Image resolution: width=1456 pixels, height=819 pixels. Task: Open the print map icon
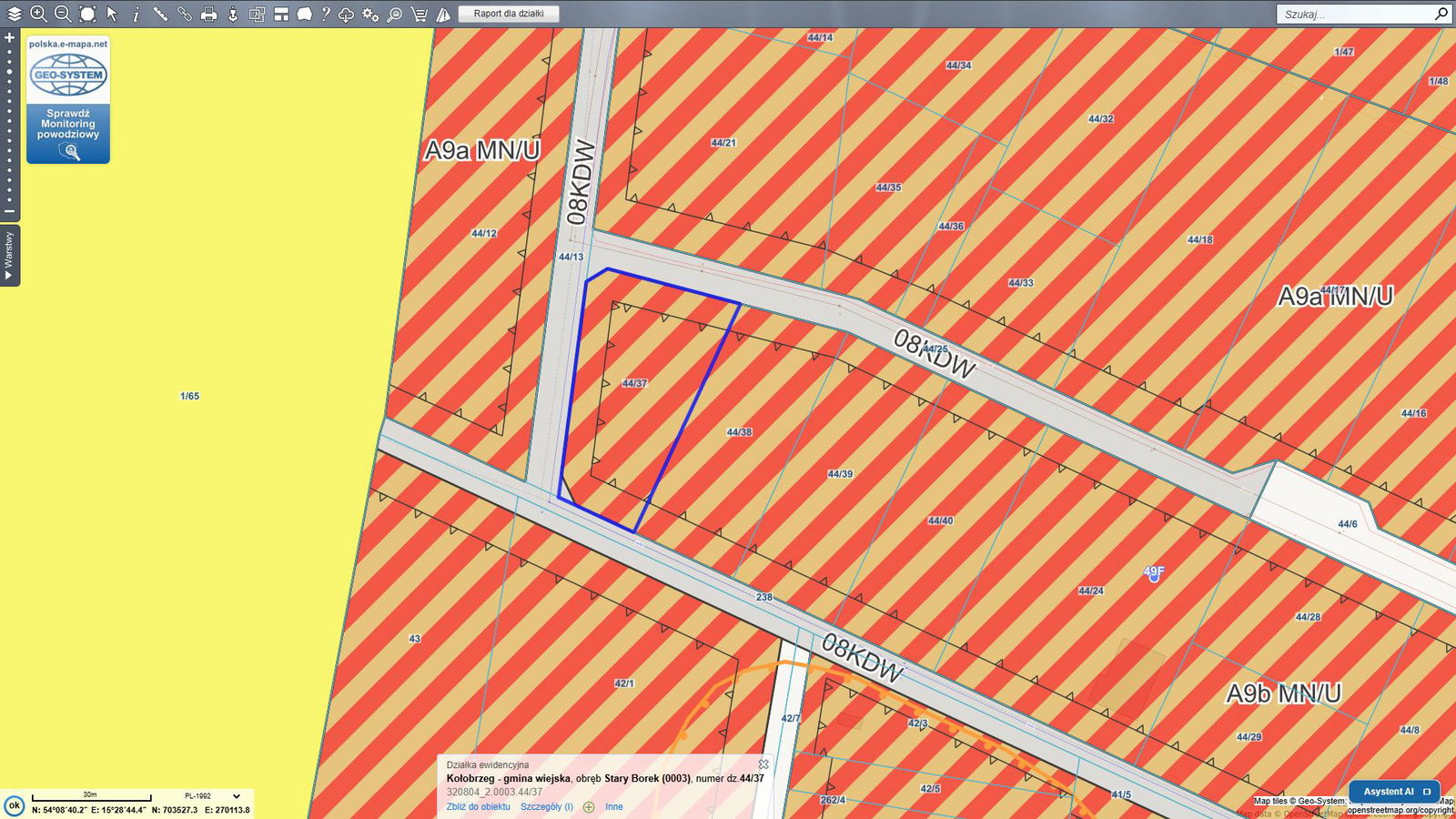(209, 14)
